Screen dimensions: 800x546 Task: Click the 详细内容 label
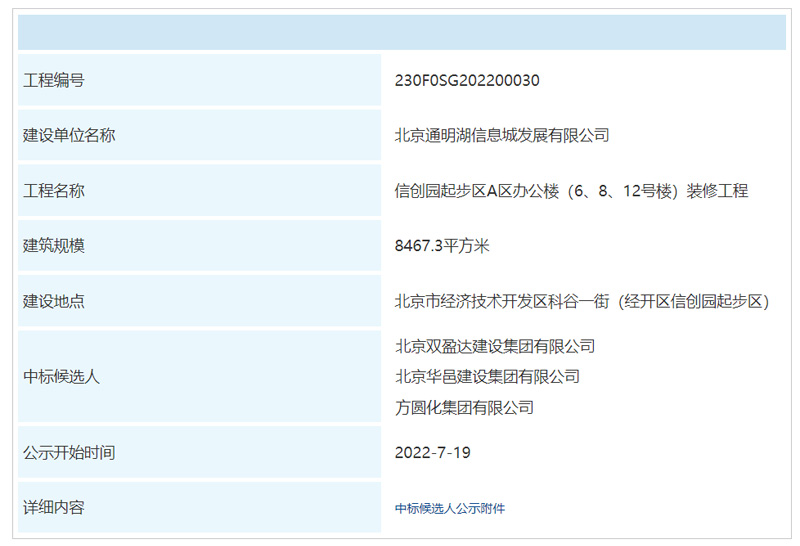point(54,507)
